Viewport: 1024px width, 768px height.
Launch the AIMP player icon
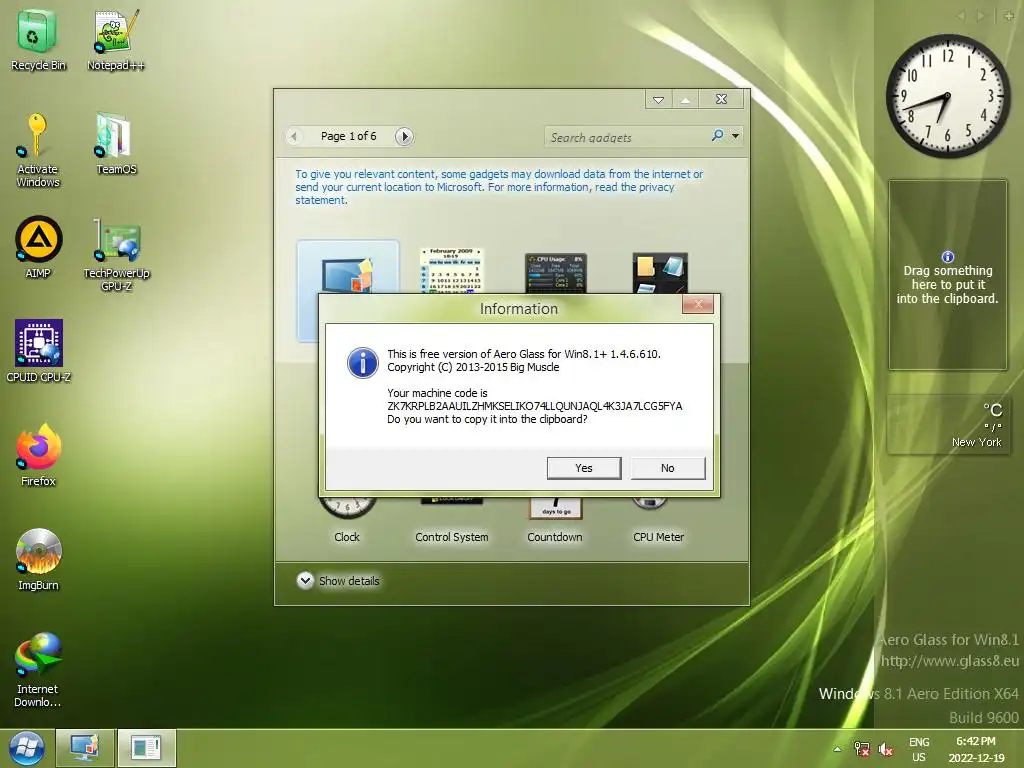pyautogui.click(x=38, y=247)
